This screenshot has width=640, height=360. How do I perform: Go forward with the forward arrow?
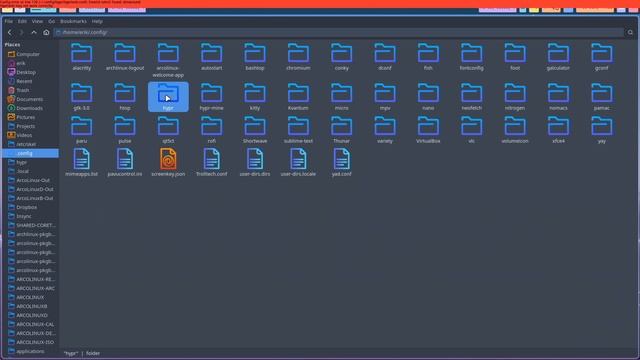(22, 32)
